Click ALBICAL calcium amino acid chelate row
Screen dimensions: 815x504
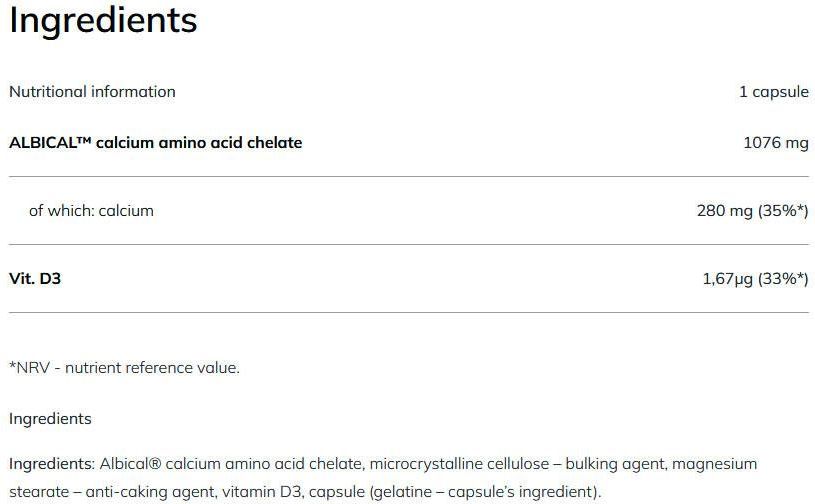tap(409, 143)
